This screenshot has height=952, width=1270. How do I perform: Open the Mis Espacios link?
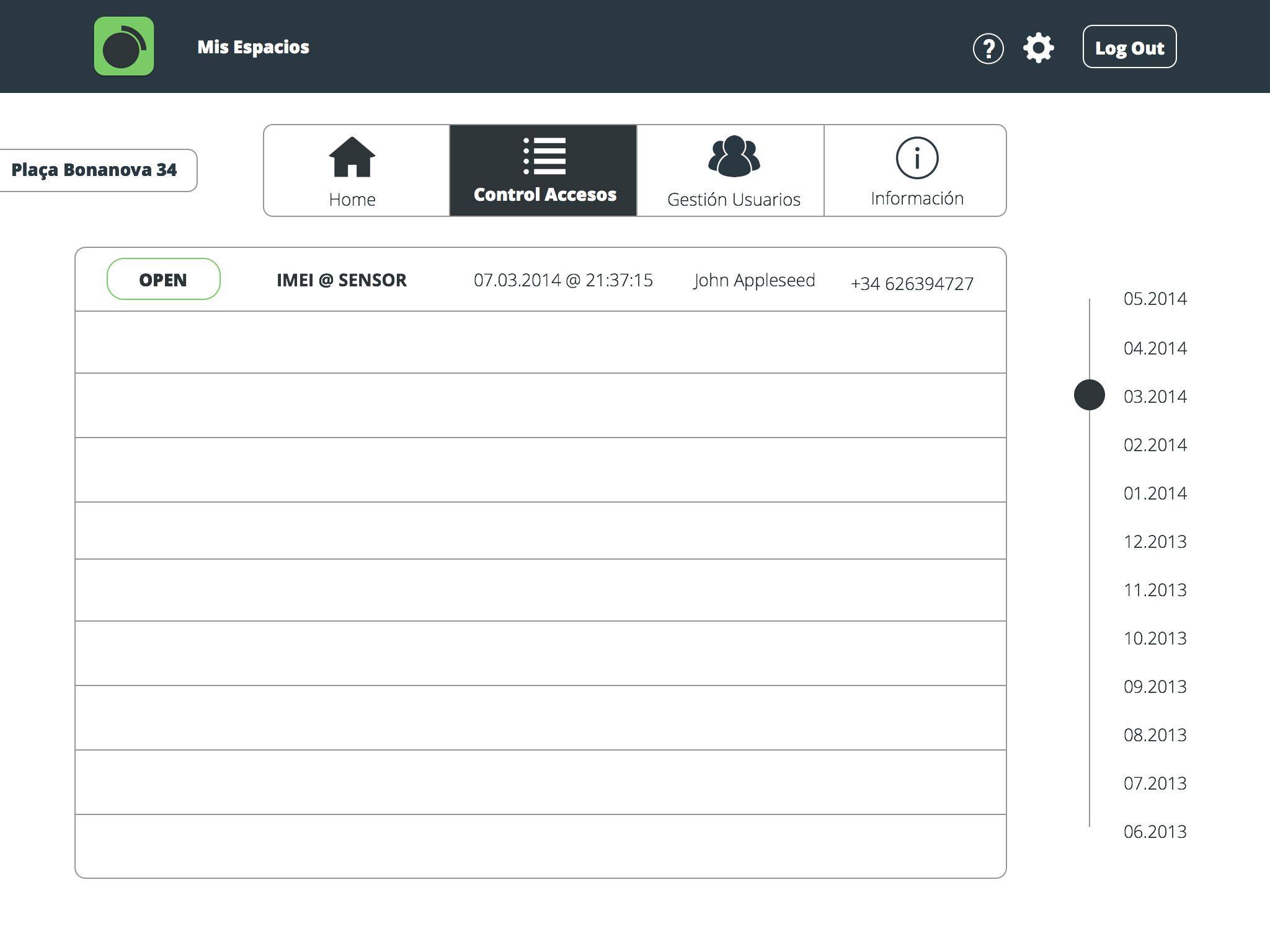[x=253, y=47]
